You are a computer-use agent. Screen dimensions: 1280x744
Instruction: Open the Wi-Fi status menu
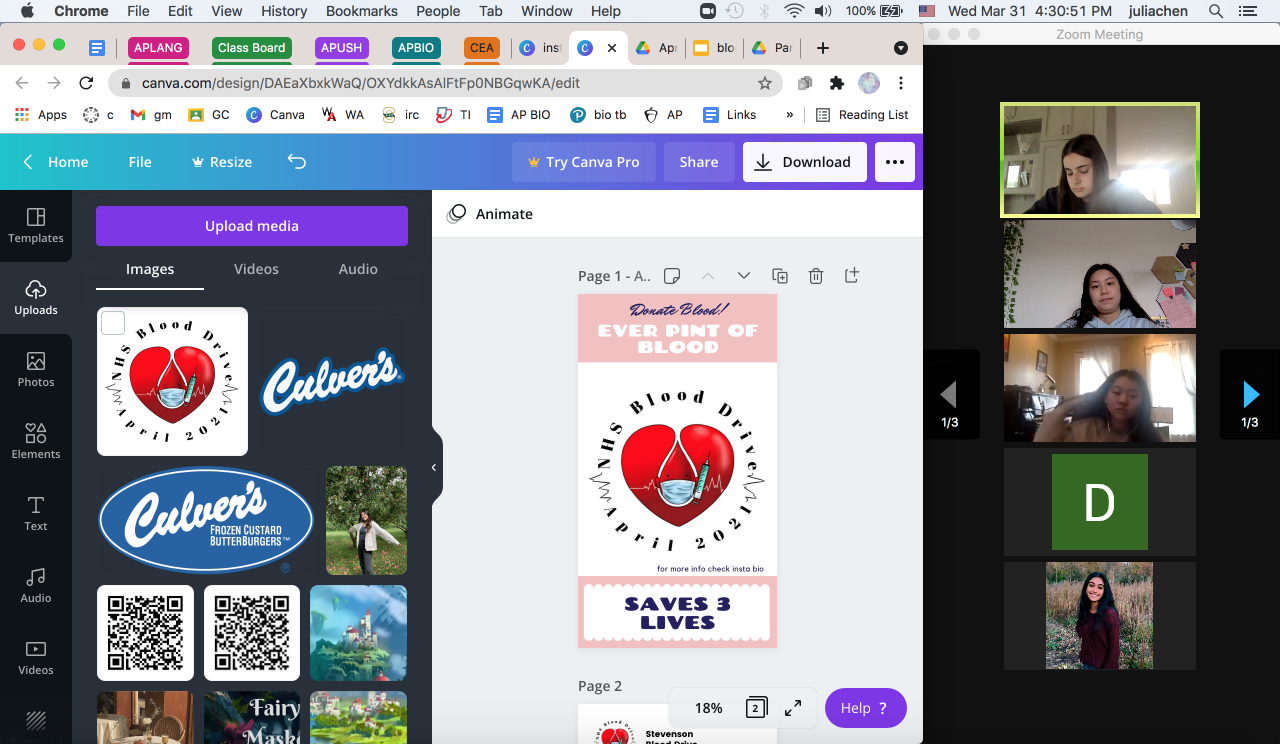click(x=794, y=11)
